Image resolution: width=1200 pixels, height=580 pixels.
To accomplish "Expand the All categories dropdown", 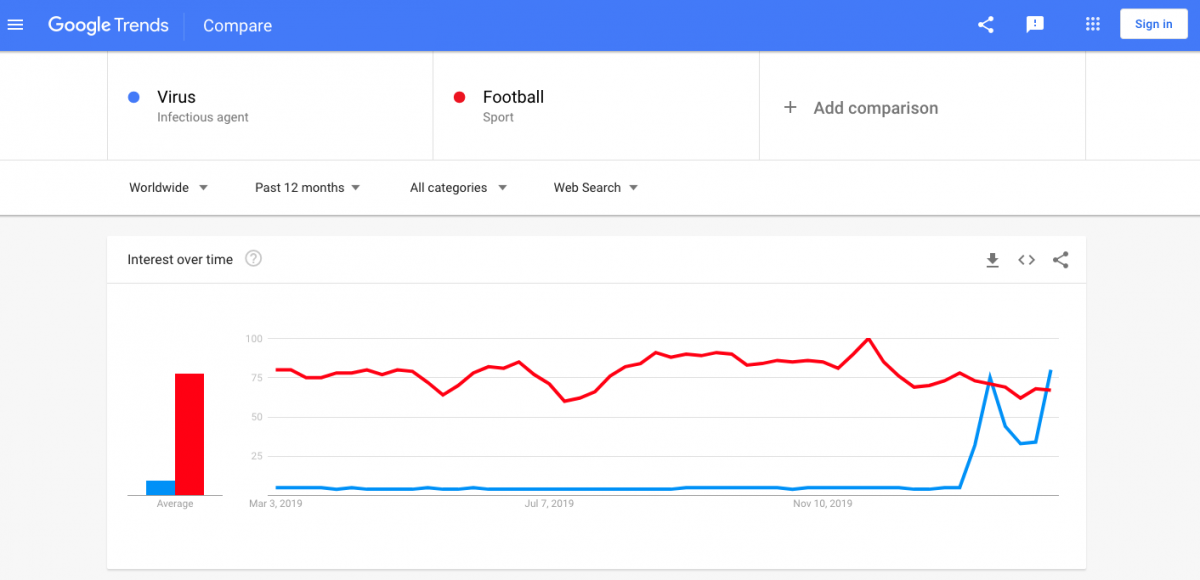I will pos(458,187).
